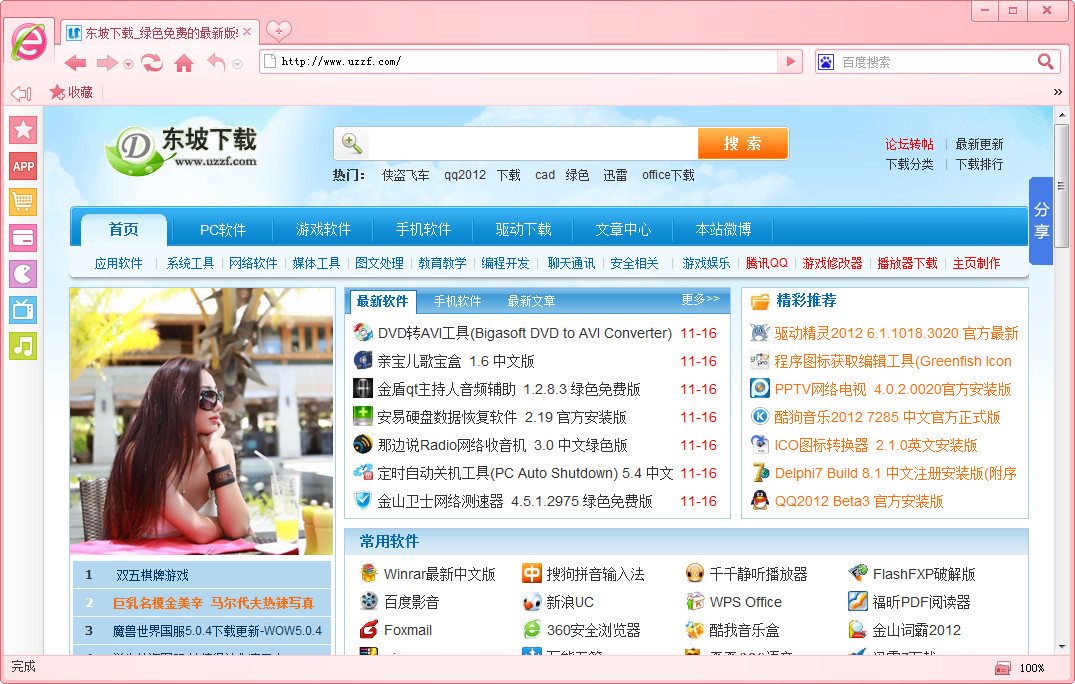Click the 东坡下载 site logo
This screenshot has width=1075, height=684.
(181, 149)
